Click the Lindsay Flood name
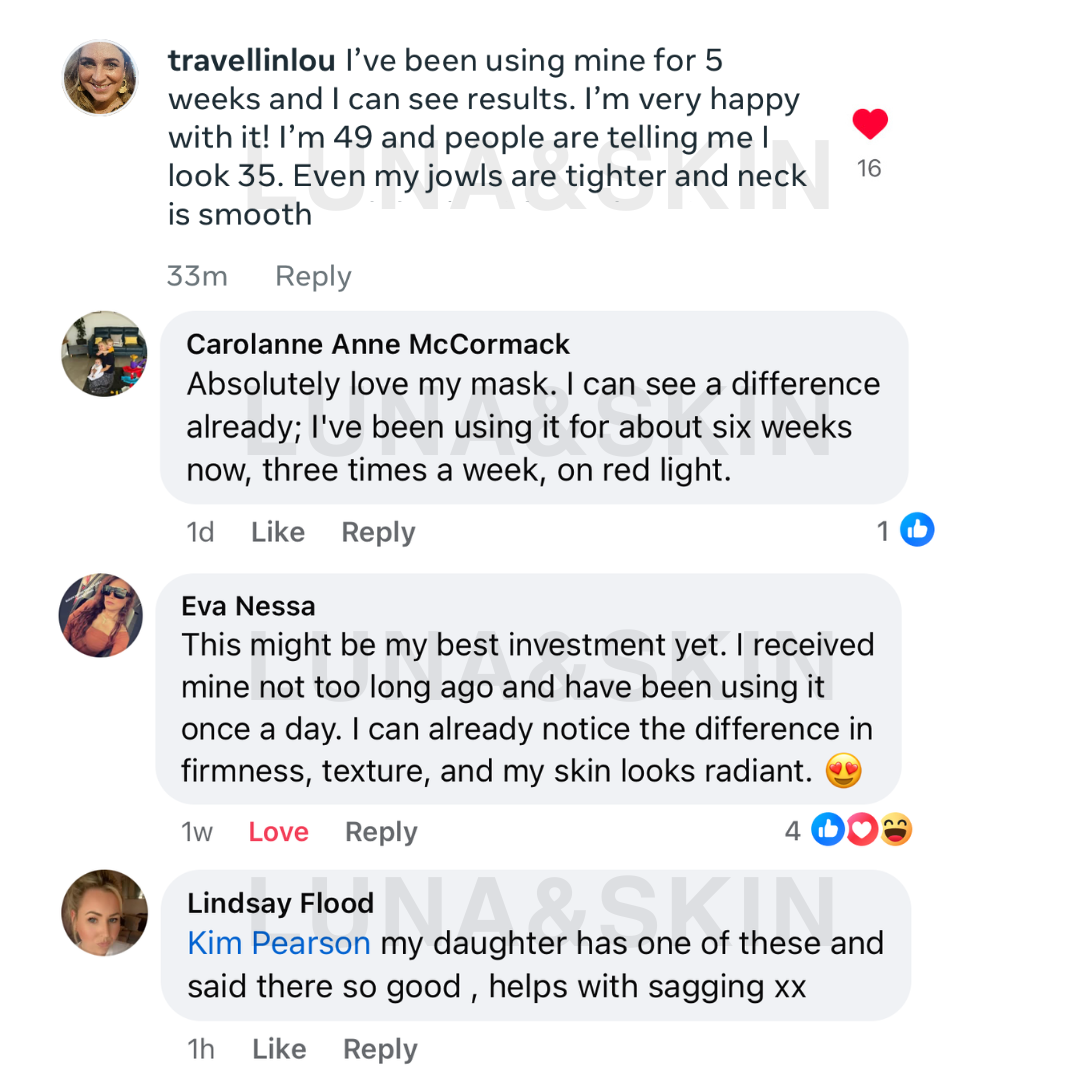 (280, 903)
